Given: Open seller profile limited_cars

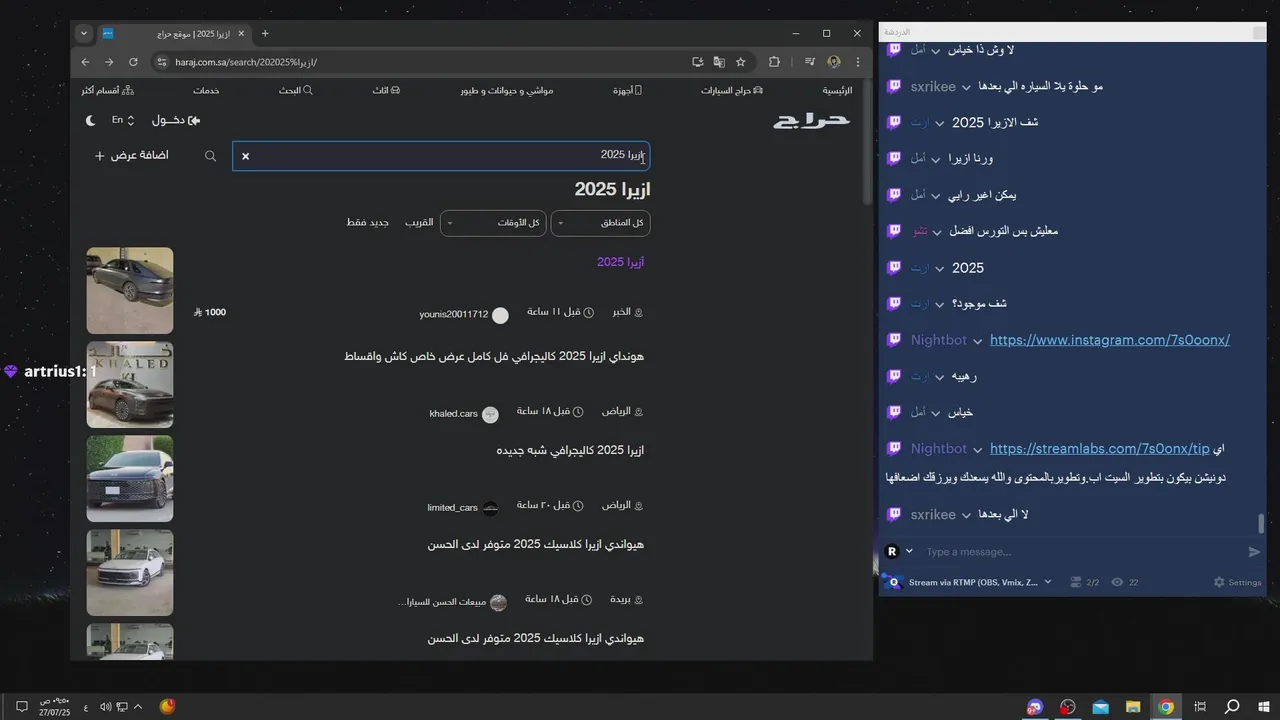Looking at the screenshot, I should point(462,508).
